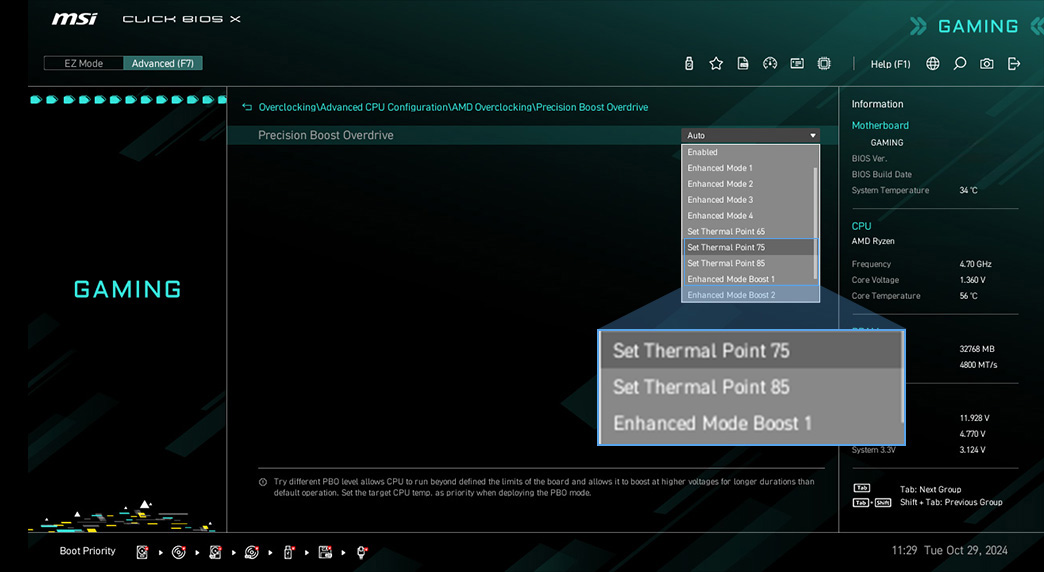
Task: Click the CPU chip icon in toolbar
Action: 824,63
